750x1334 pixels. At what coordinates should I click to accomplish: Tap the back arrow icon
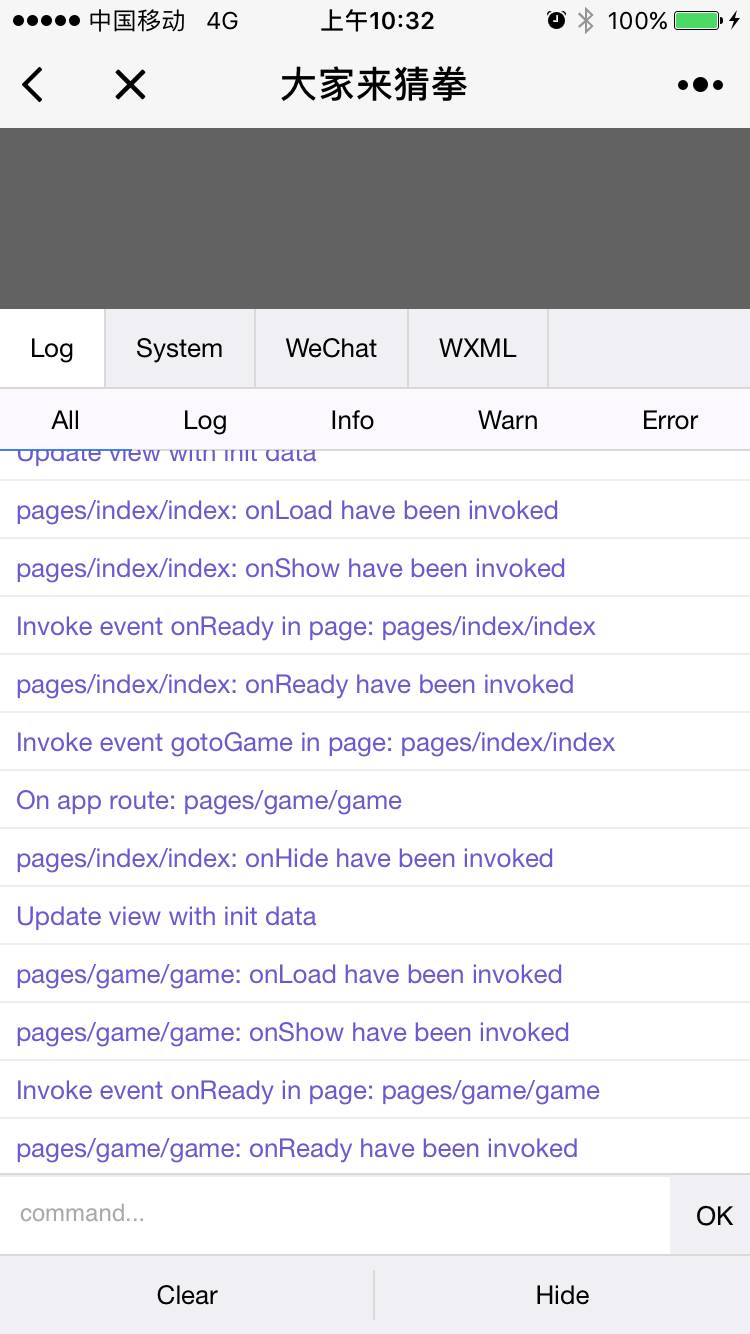click(x=33, y=85)
